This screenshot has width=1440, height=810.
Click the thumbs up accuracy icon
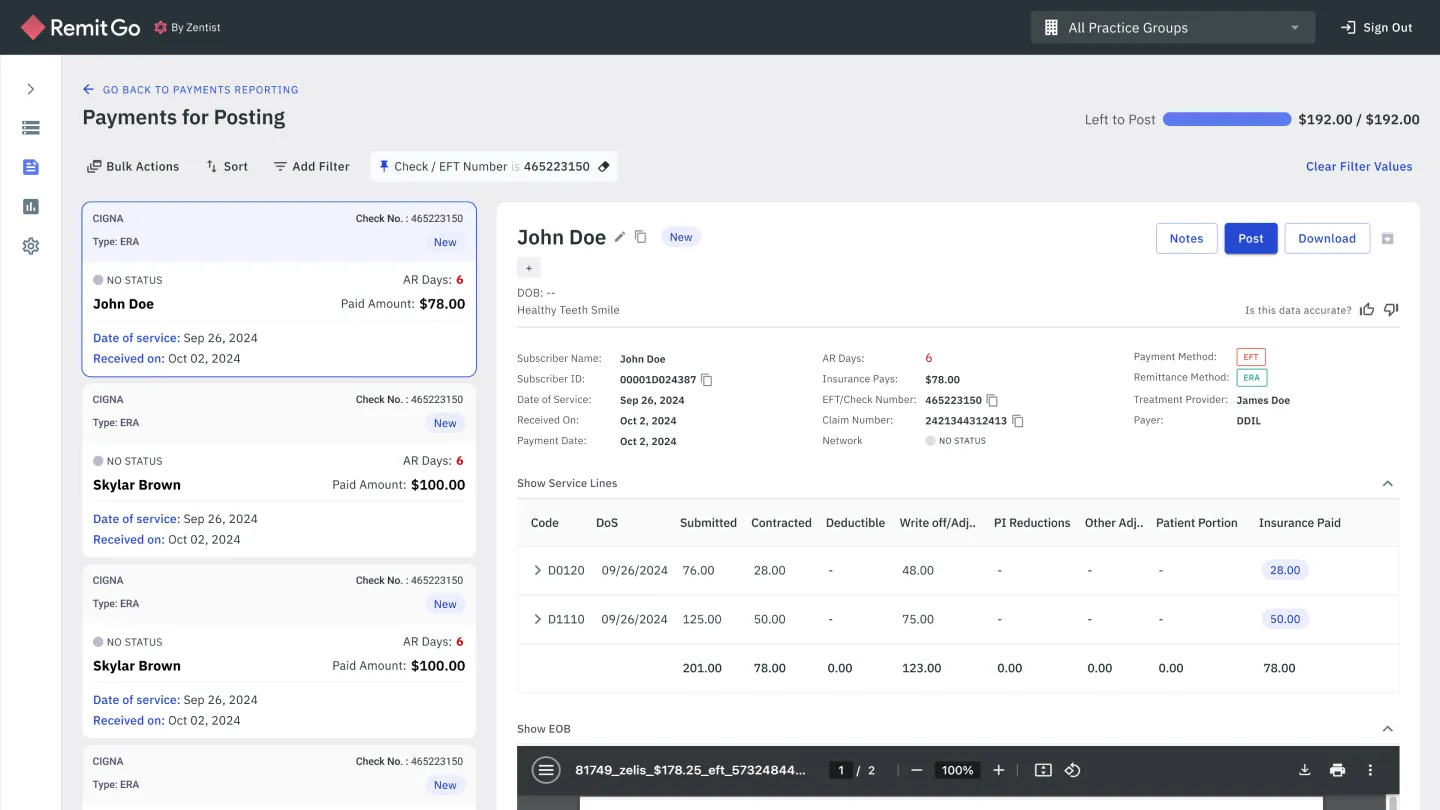point(1367,310)
